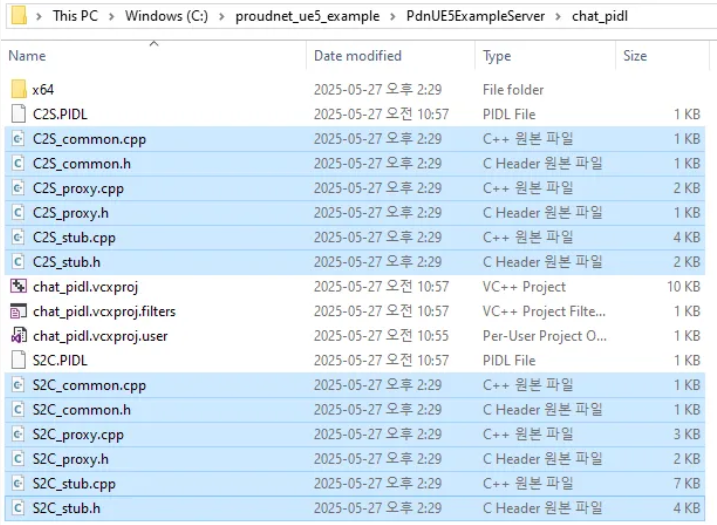Click the C2S_proxy.h file icon

(18, 213)
